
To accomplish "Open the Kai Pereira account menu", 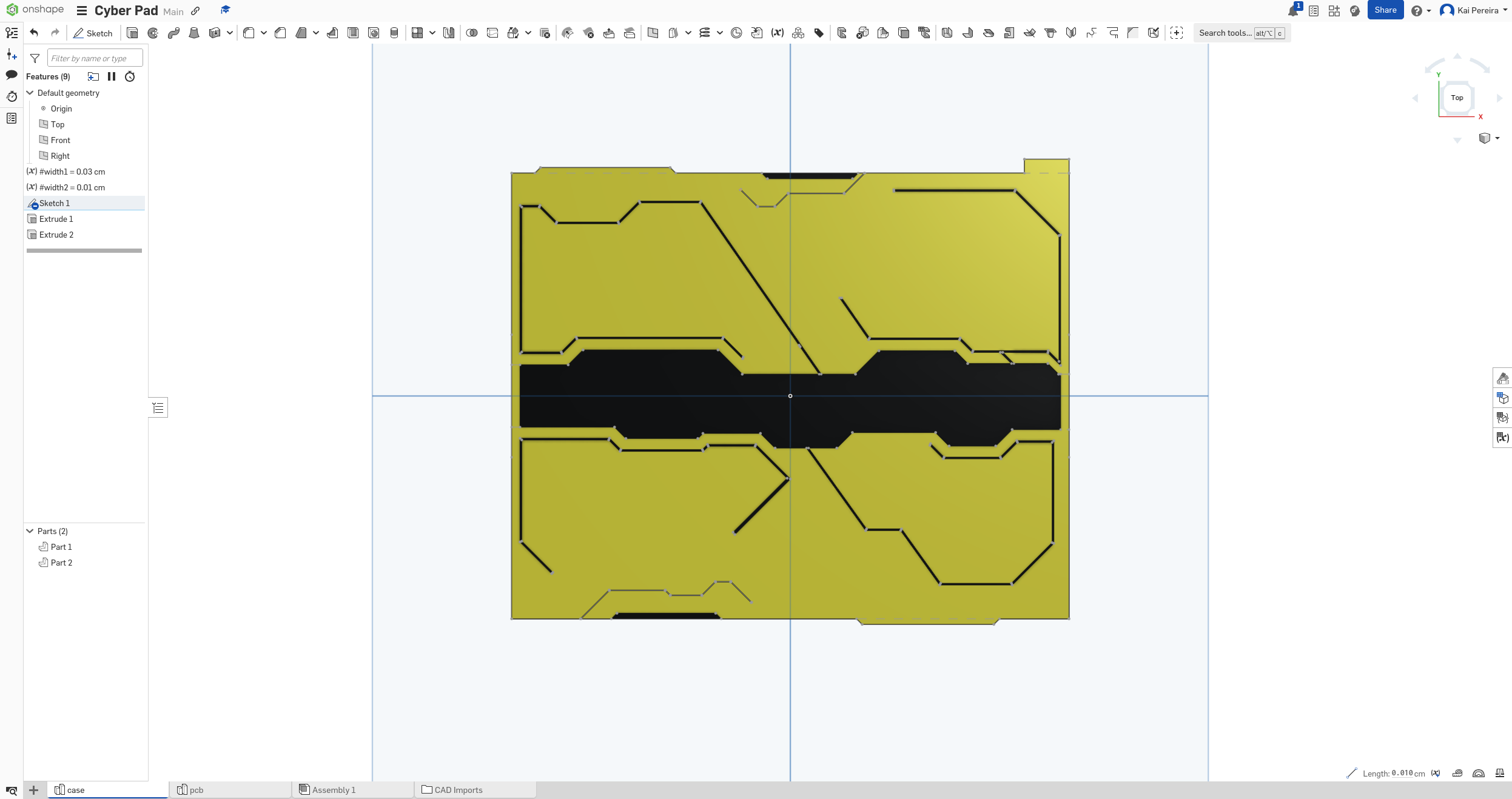I will [x=1474, y=10].
